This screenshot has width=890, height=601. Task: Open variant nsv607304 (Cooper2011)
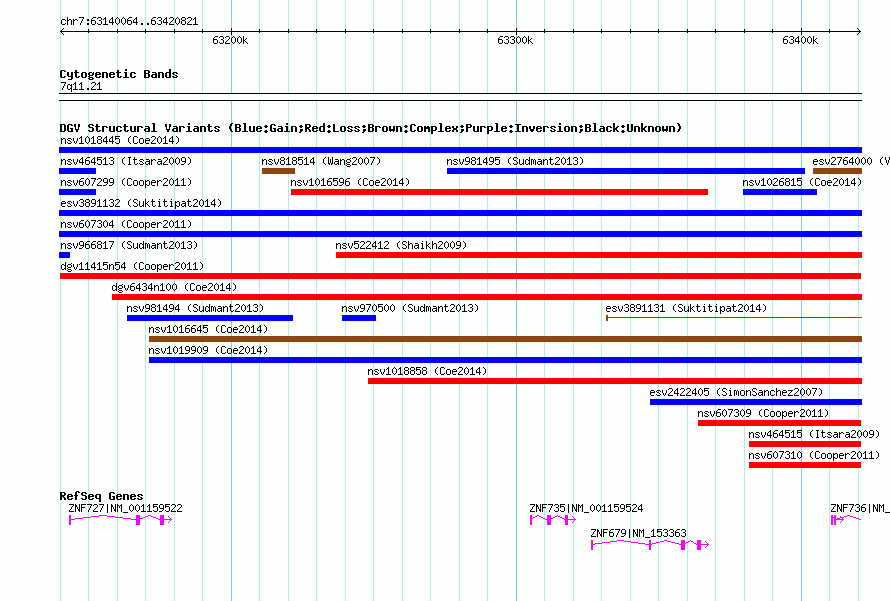(460, 234)
